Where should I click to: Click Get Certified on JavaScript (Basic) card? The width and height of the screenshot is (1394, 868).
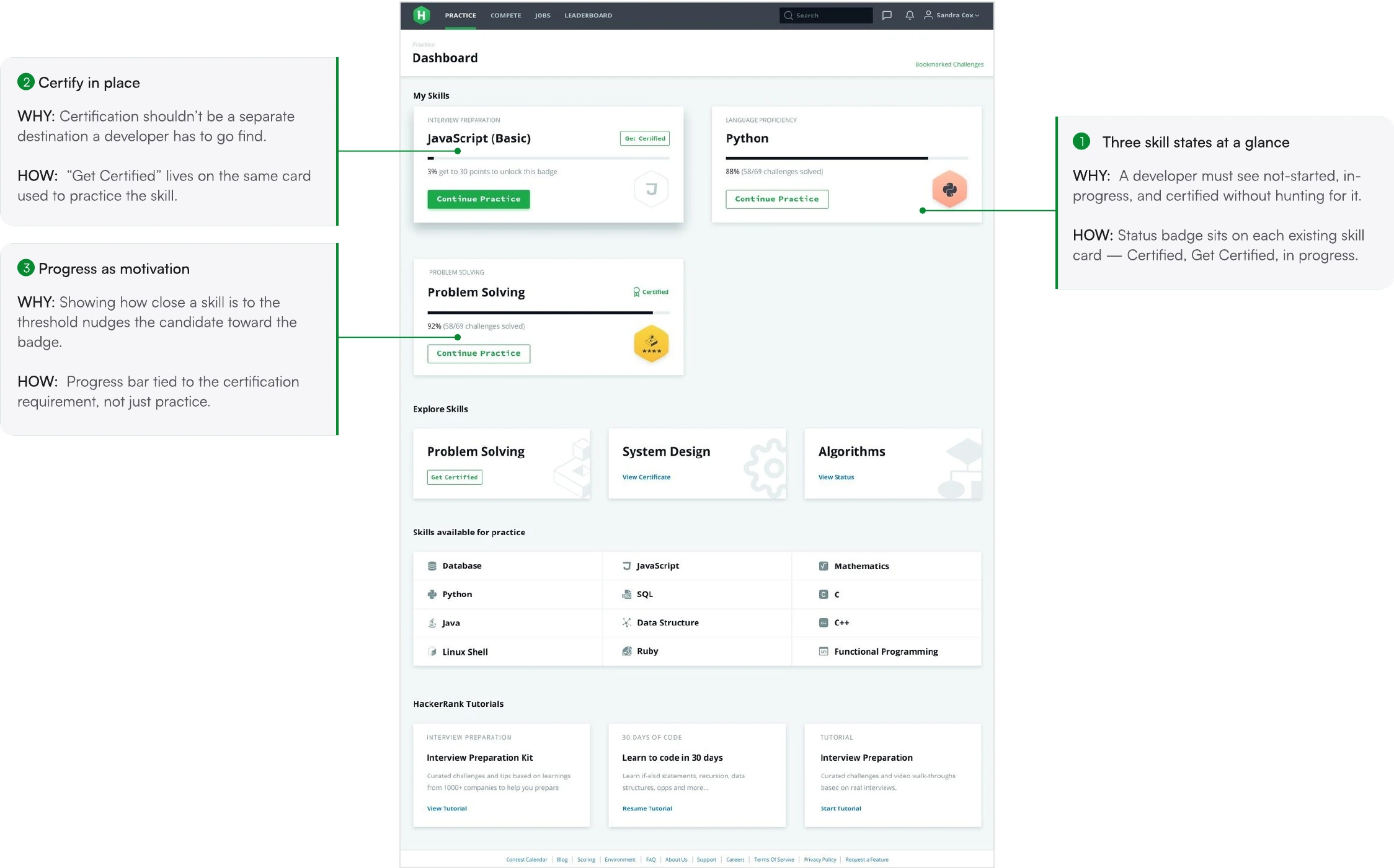click(x=645, y=138)
